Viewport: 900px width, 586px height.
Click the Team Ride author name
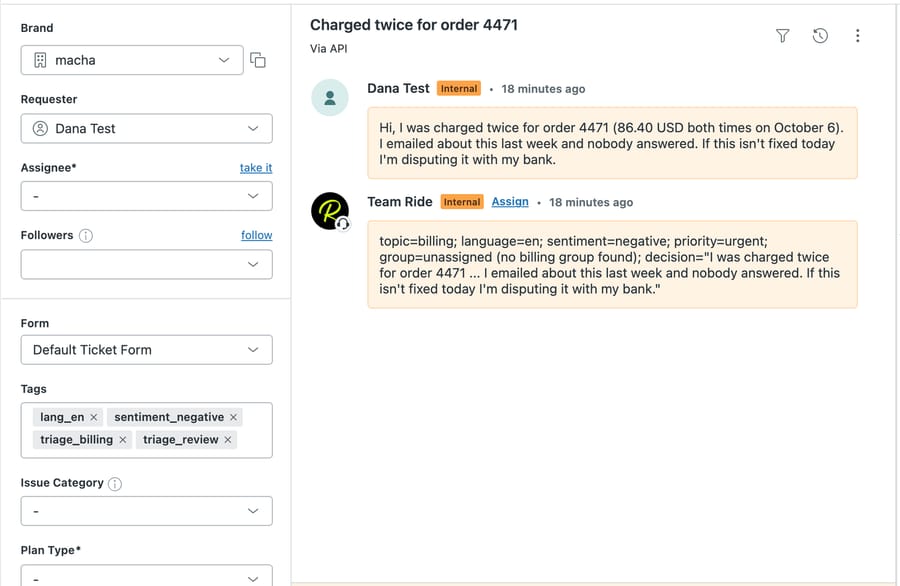(399, 202)
